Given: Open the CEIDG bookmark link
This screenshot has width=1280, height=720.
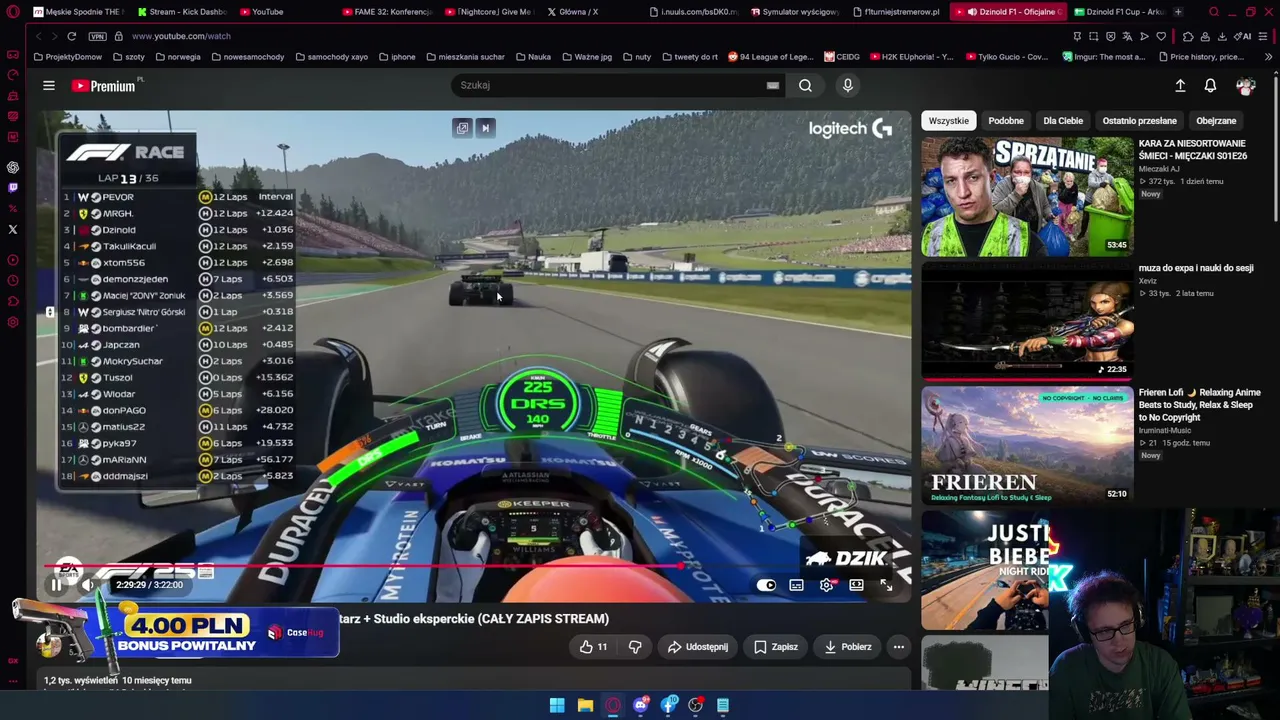Looking at the screenshot, I should coord(841,57).
